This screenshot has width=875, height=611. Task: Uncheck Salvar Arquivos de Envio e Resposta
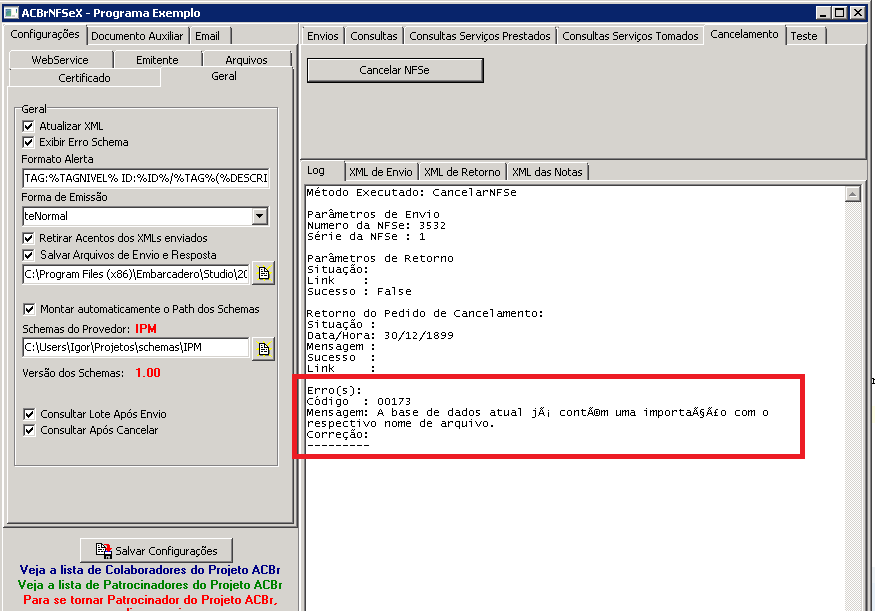(28, 255)
